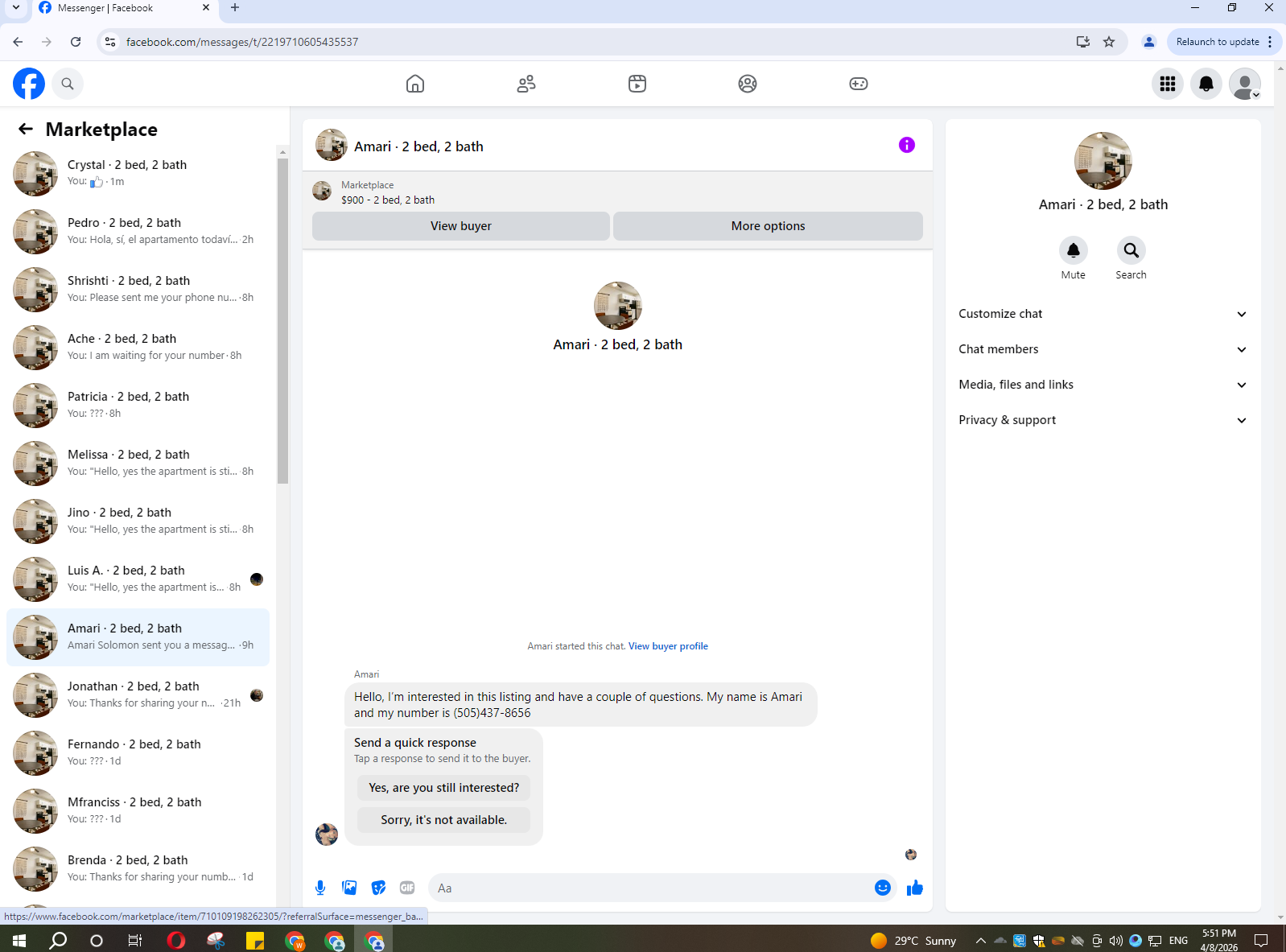
Task: Open the taskbar volume icon
Action: [x=1115, y=940]
